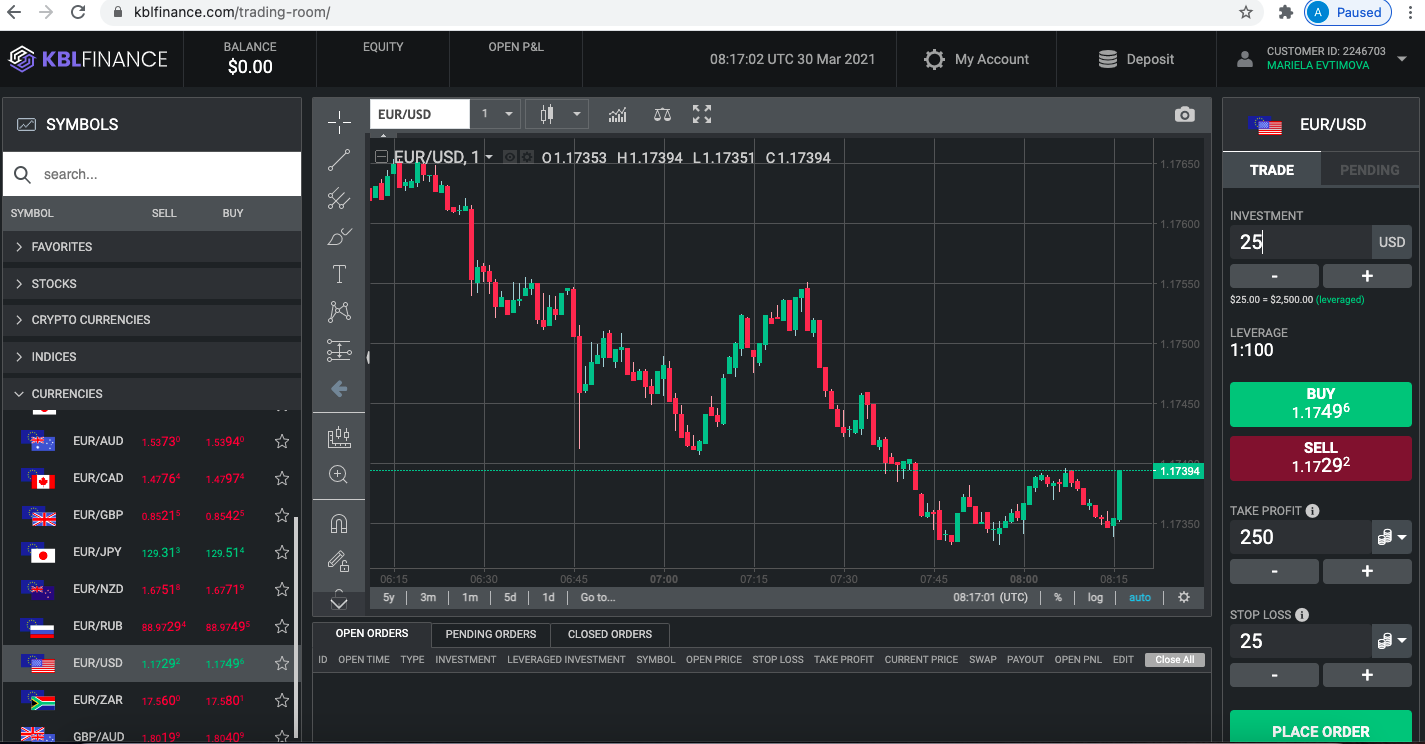Open the Open Orders tab

pyautogui.click(x=372, y=634)
